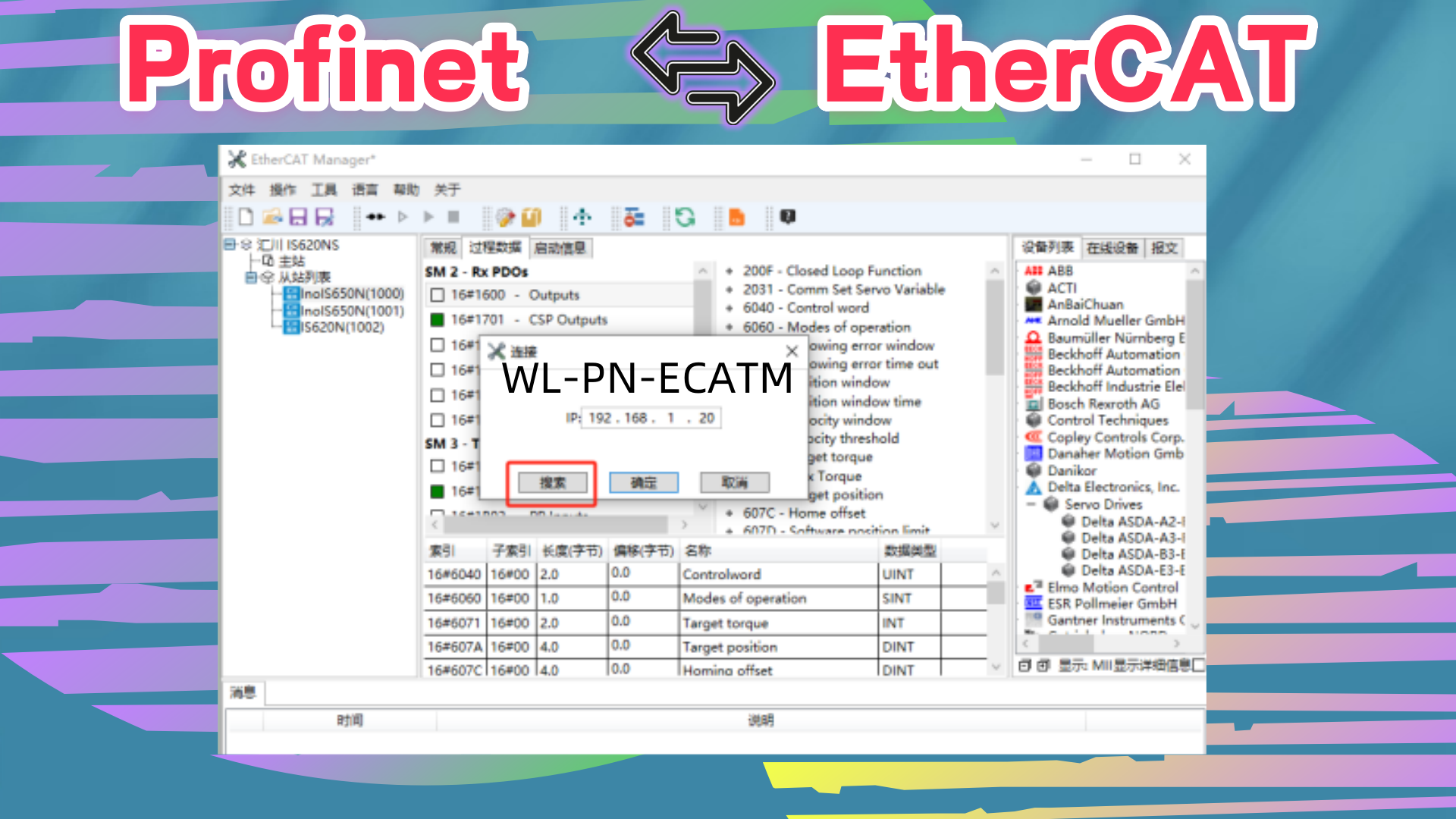Expand the 6060 Modes of operation entry

click(x=730, y=328)
